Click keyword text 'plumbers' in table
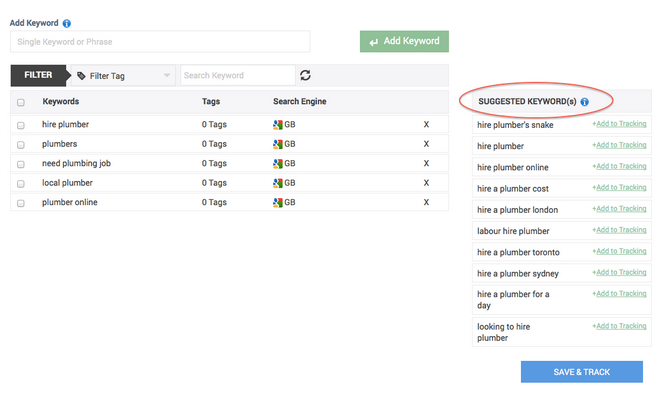The width and height of the screenshot is (657, 393). [59, 144]
